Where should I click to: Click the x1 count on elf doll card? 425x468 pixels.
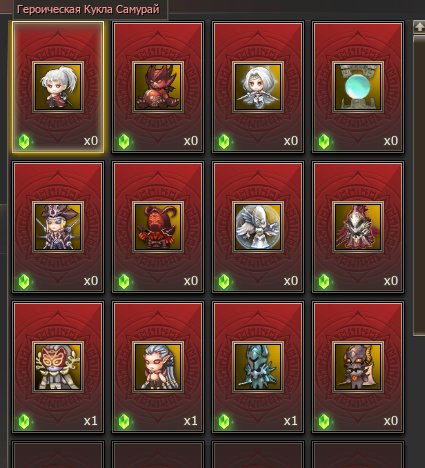(191, 421)
